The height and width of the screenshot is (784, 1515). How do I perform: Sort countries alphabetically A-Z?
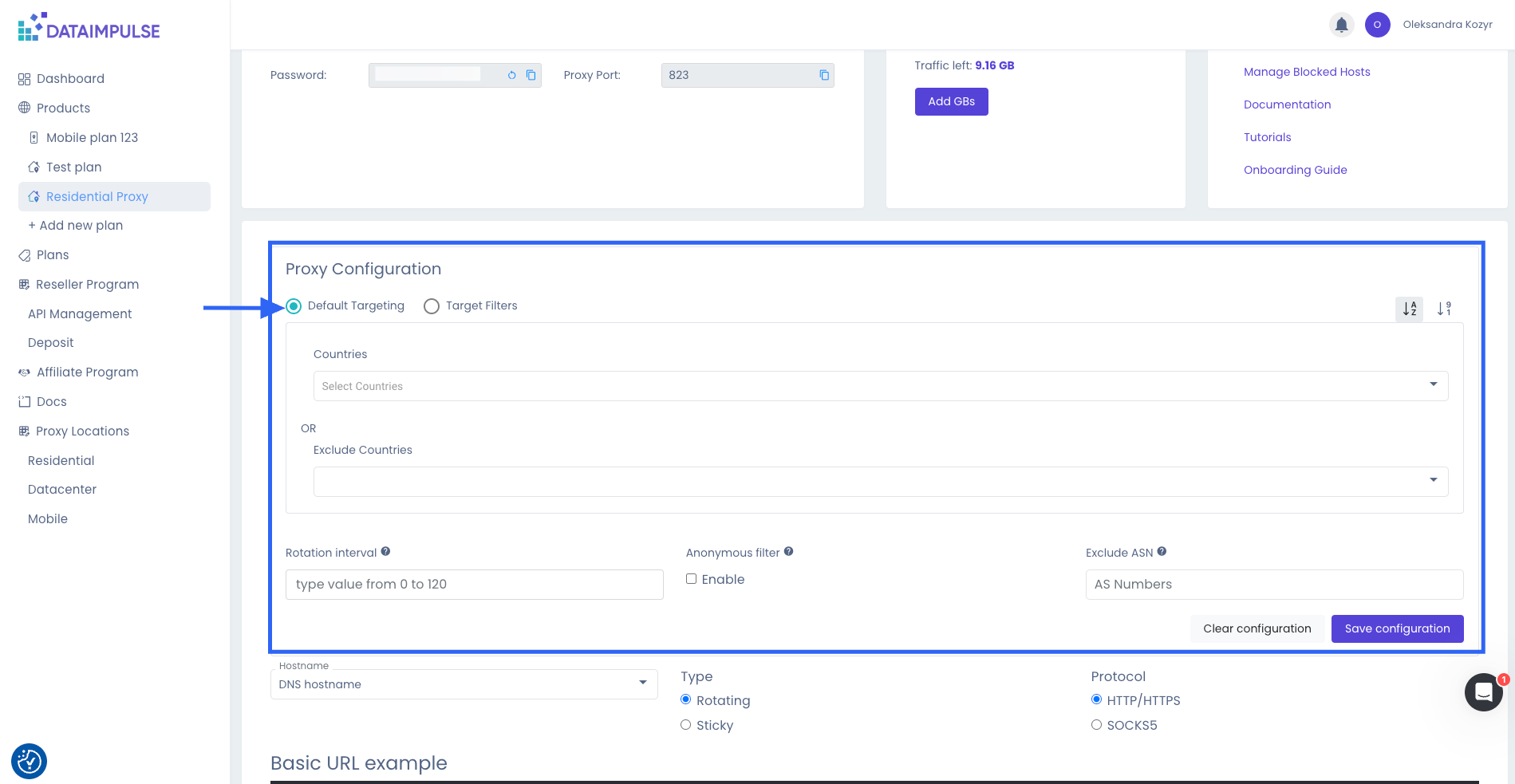coord(1409,309)
